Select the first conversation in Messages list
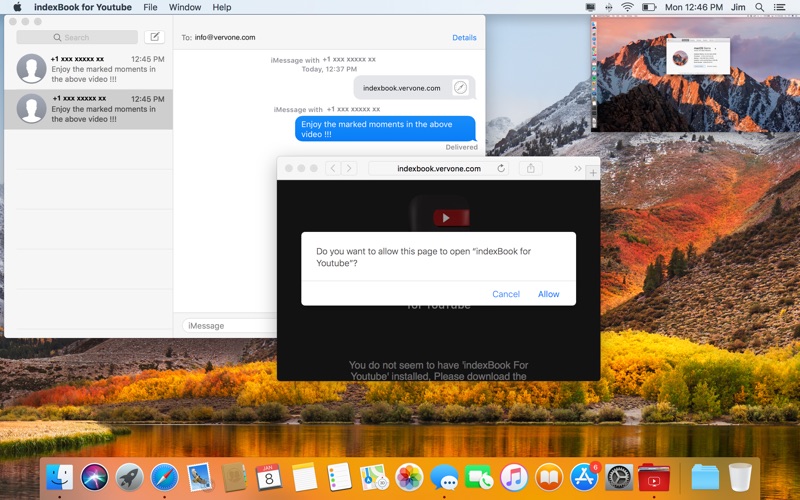 pos(88,69)
